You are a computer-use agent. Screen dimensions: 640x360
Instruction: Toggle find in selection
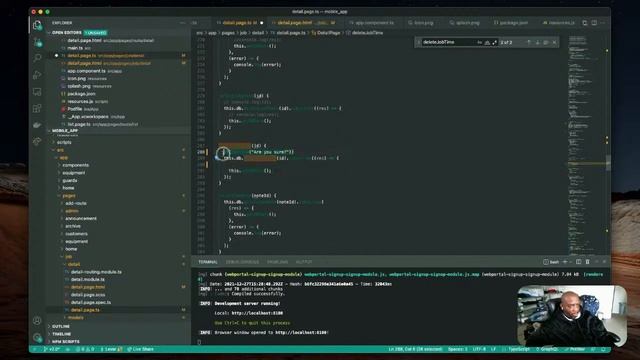[x=546, y=42]
